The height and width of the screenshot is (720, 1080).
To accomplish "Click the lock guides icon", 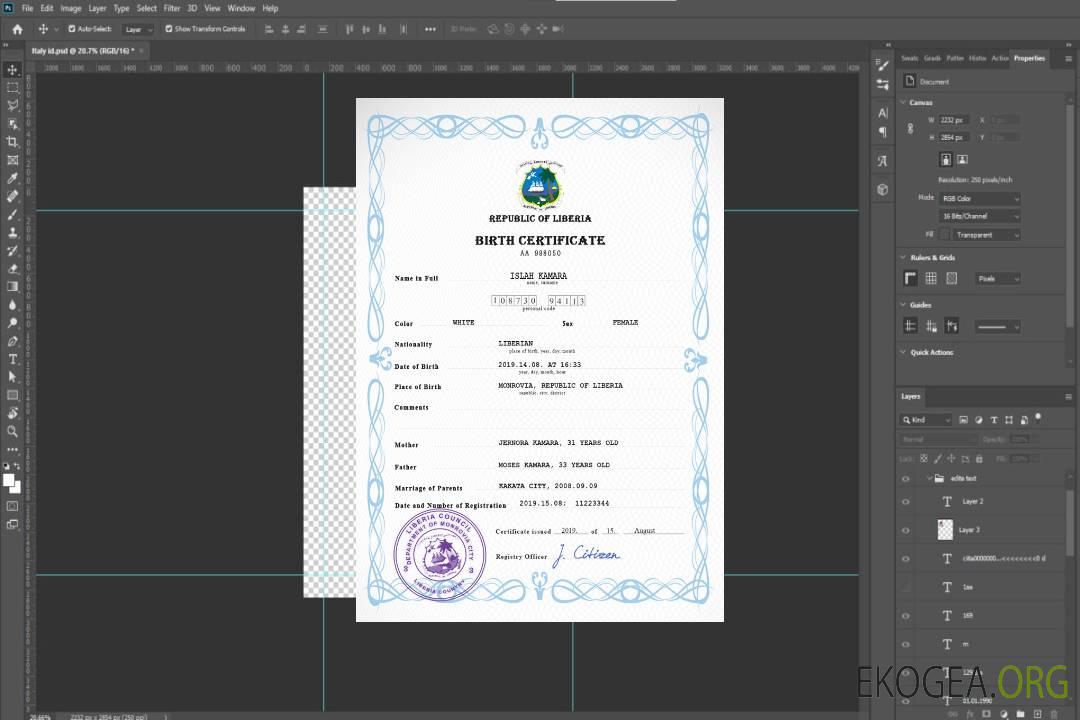I will point(931,327).
